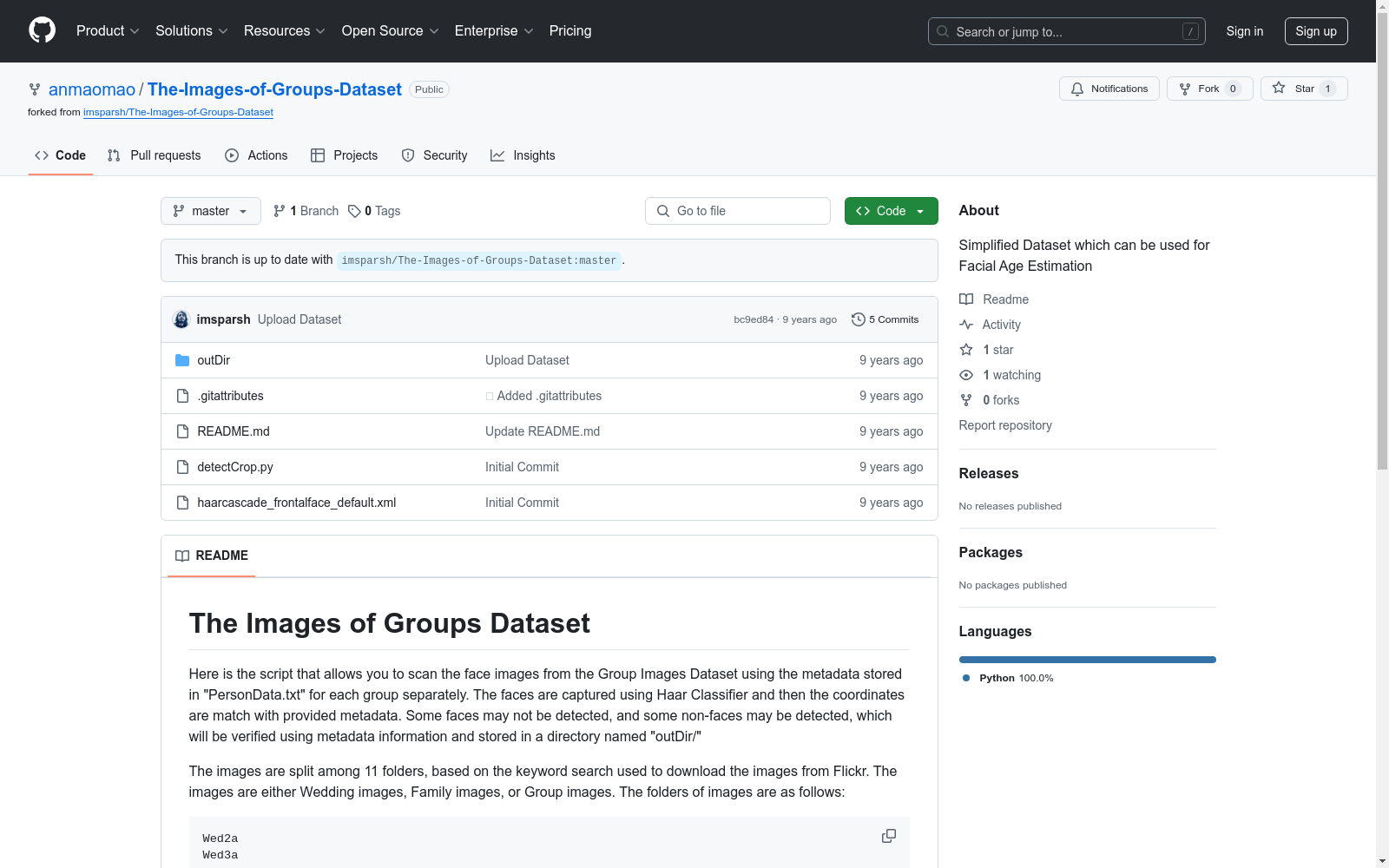1389x868 pixels.
Task: Click the Go to file search box
Action: point(738,211)
